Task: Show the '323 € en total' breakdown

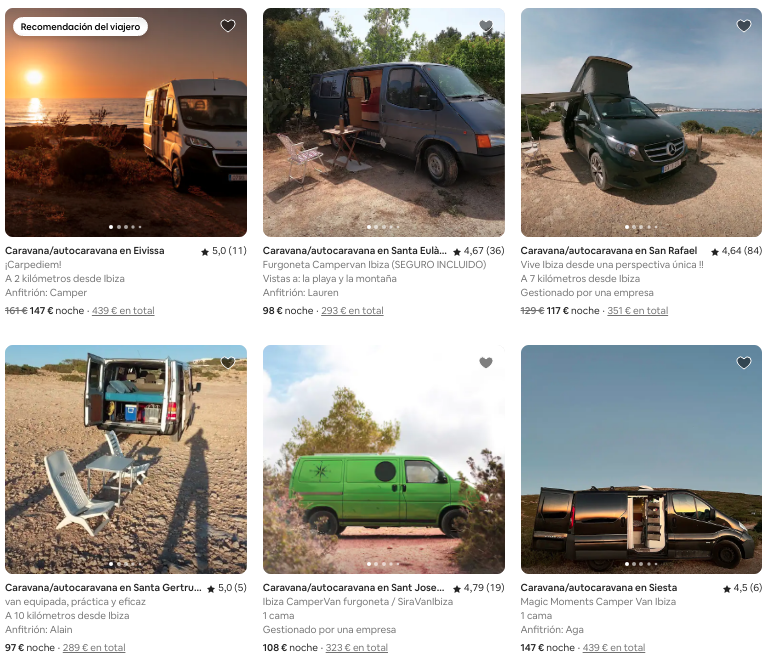Action: 356,648
